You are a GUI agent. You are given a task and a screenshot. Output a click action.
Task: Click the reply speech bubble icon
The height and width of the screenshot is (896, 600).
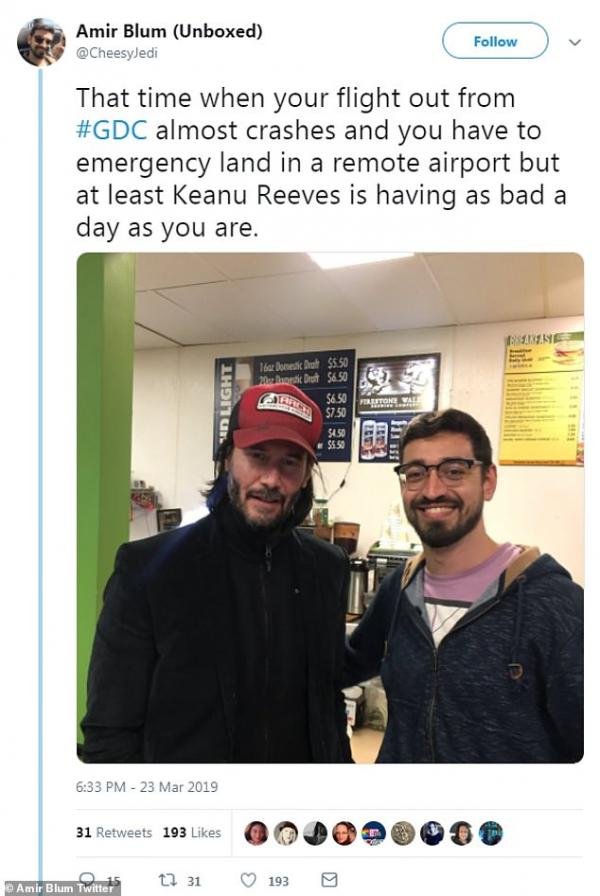(x=88, y=880)
